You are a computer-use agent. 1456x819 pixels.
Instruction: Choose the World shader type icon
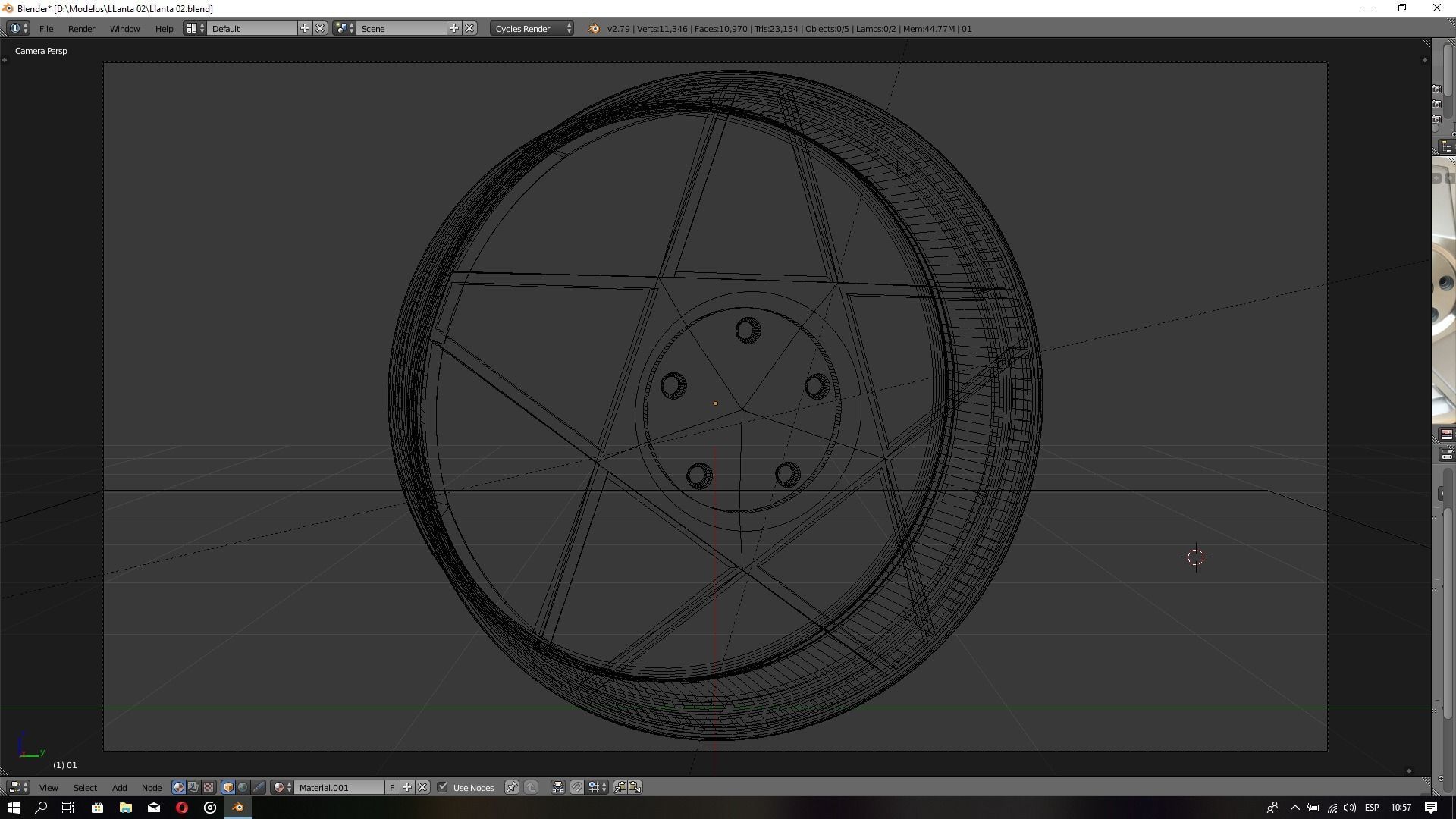[x=243, y=787]
